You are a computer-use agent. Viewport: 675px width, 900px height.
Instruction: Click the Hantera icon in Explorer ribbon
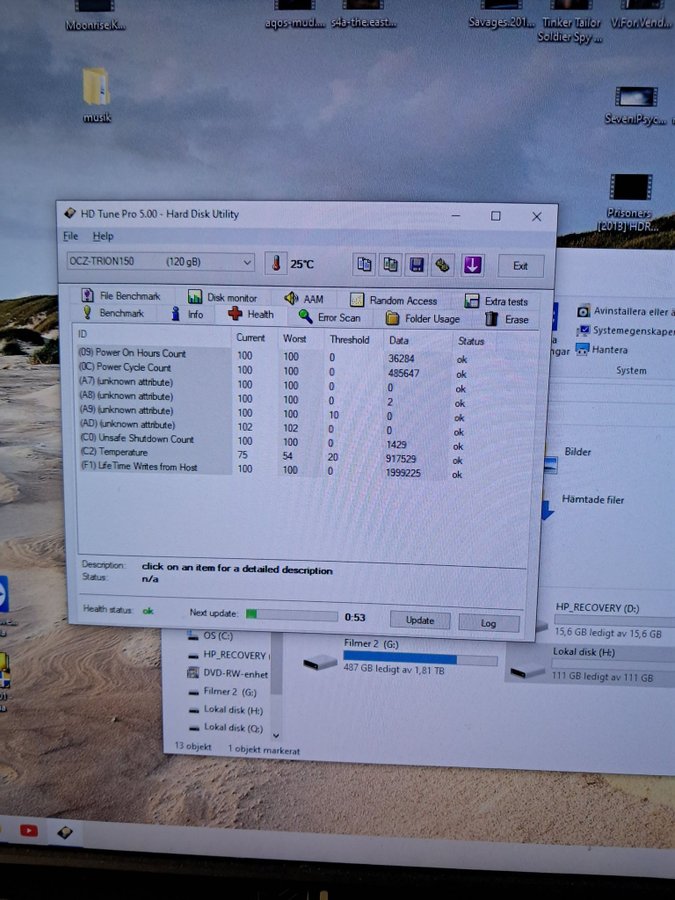tap(583, 350)
